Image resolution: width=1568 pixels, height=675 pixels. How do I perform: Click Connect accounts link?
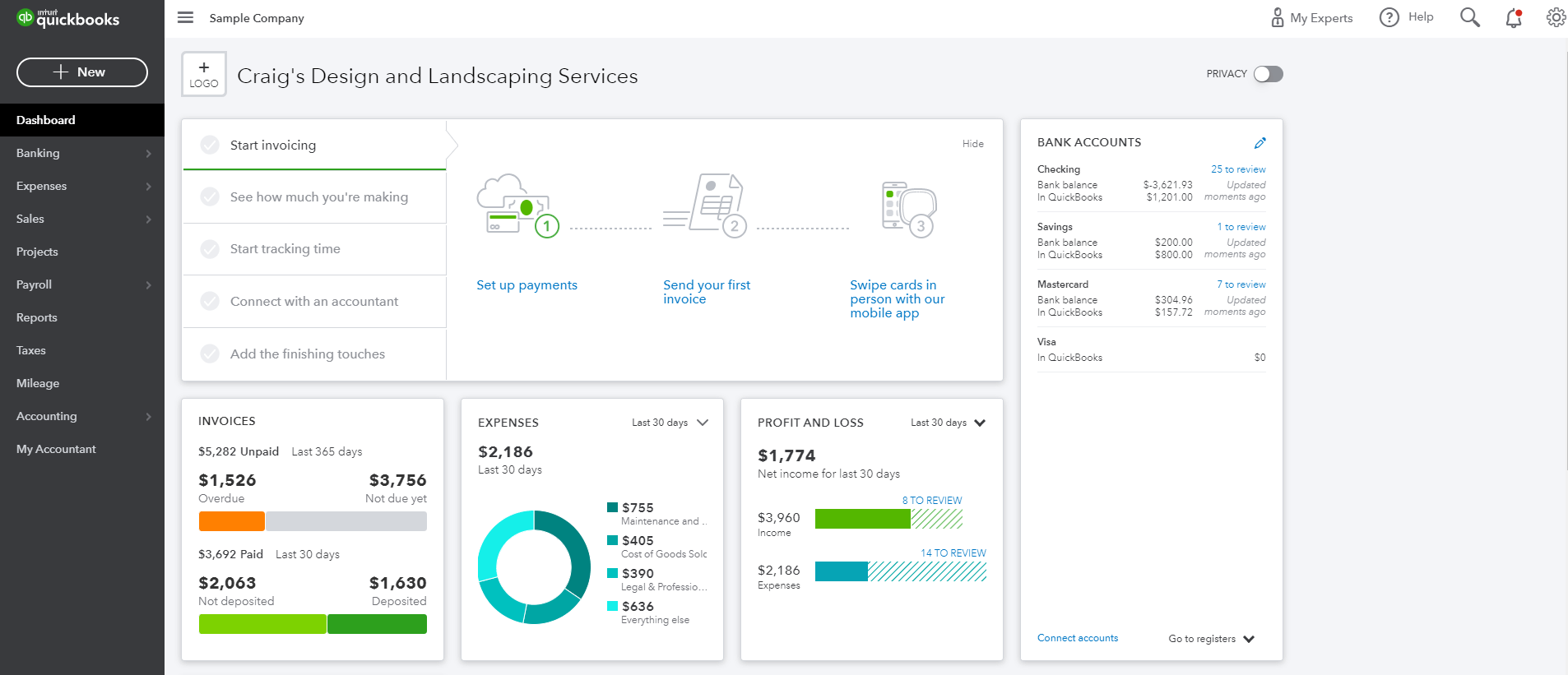tap(1078, 638)
